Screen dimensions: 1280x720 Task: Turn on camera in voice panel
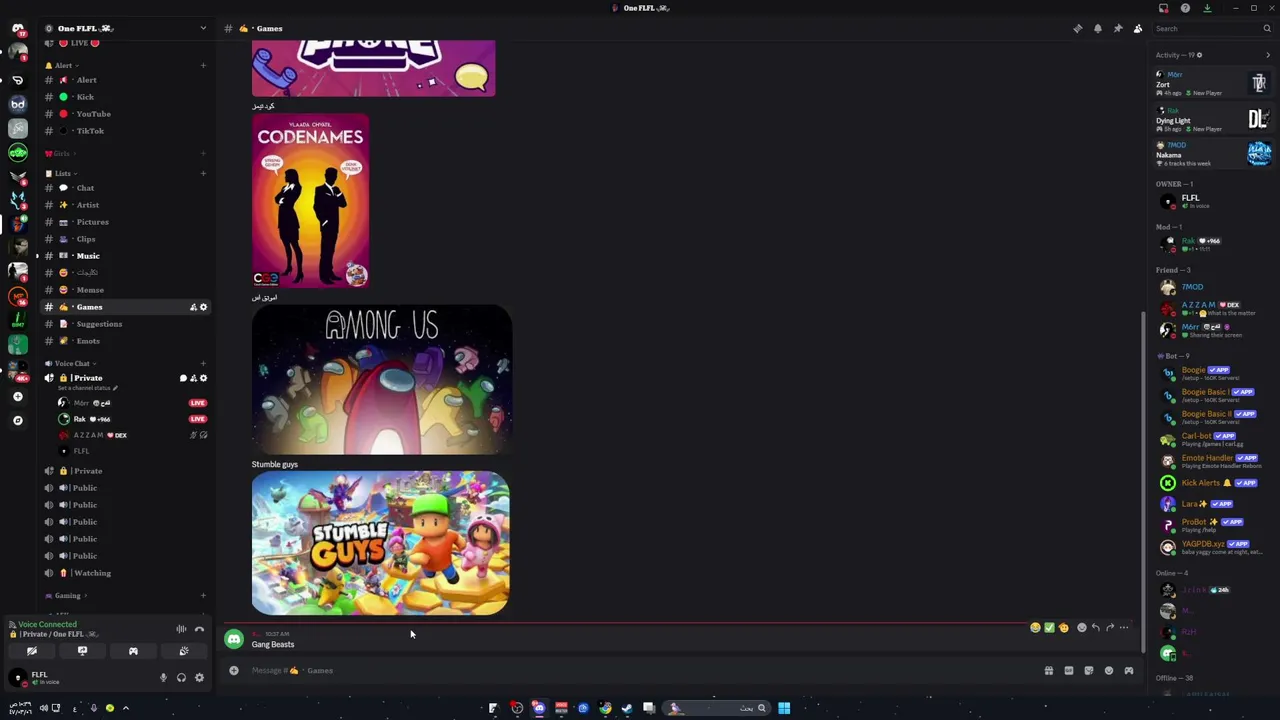pyautogui.click(x=32, y=651)
